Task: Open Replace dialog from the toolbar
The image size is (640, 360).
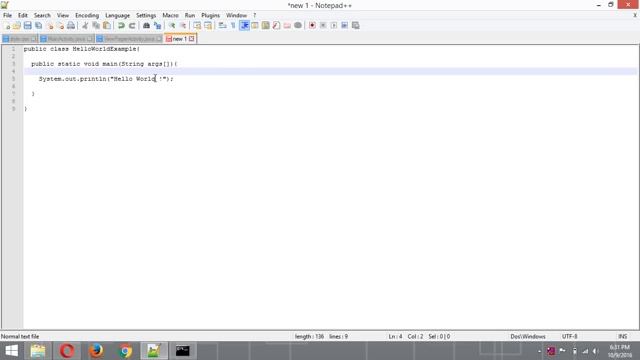Action: pos(157,26)
